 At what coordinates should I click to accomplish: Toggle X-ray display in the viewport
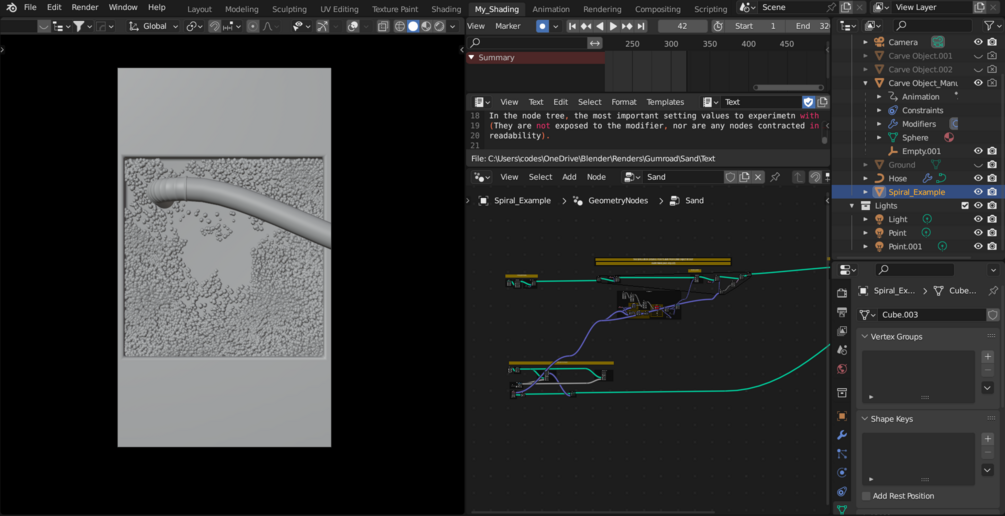(383, 26)
